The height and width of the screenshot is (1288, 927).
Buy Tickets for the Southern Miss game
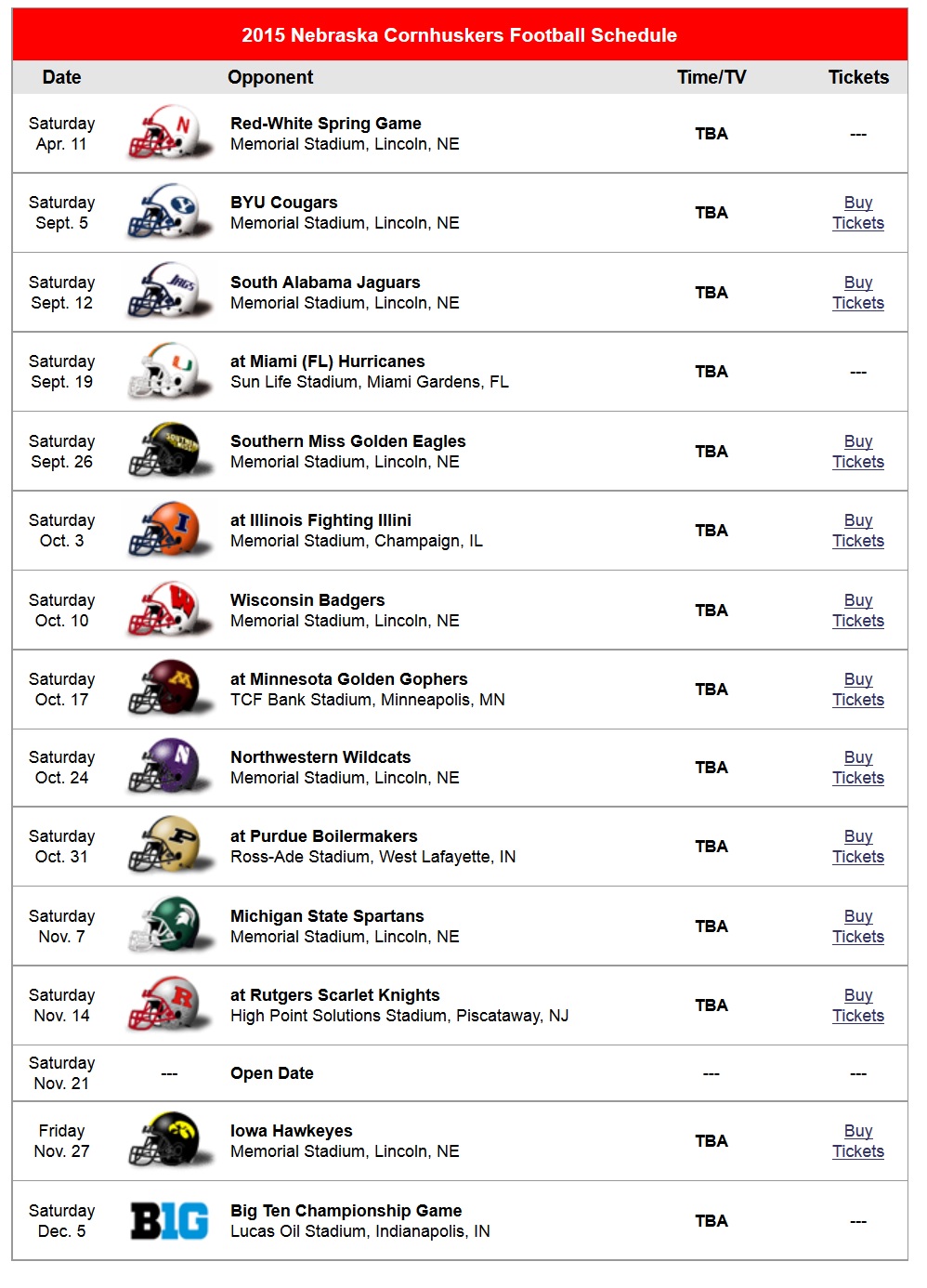[858, 452]
